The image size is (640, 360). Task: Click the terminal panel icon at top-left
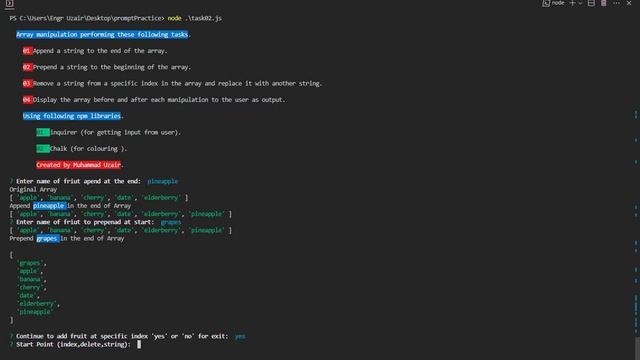pos(9,4)
